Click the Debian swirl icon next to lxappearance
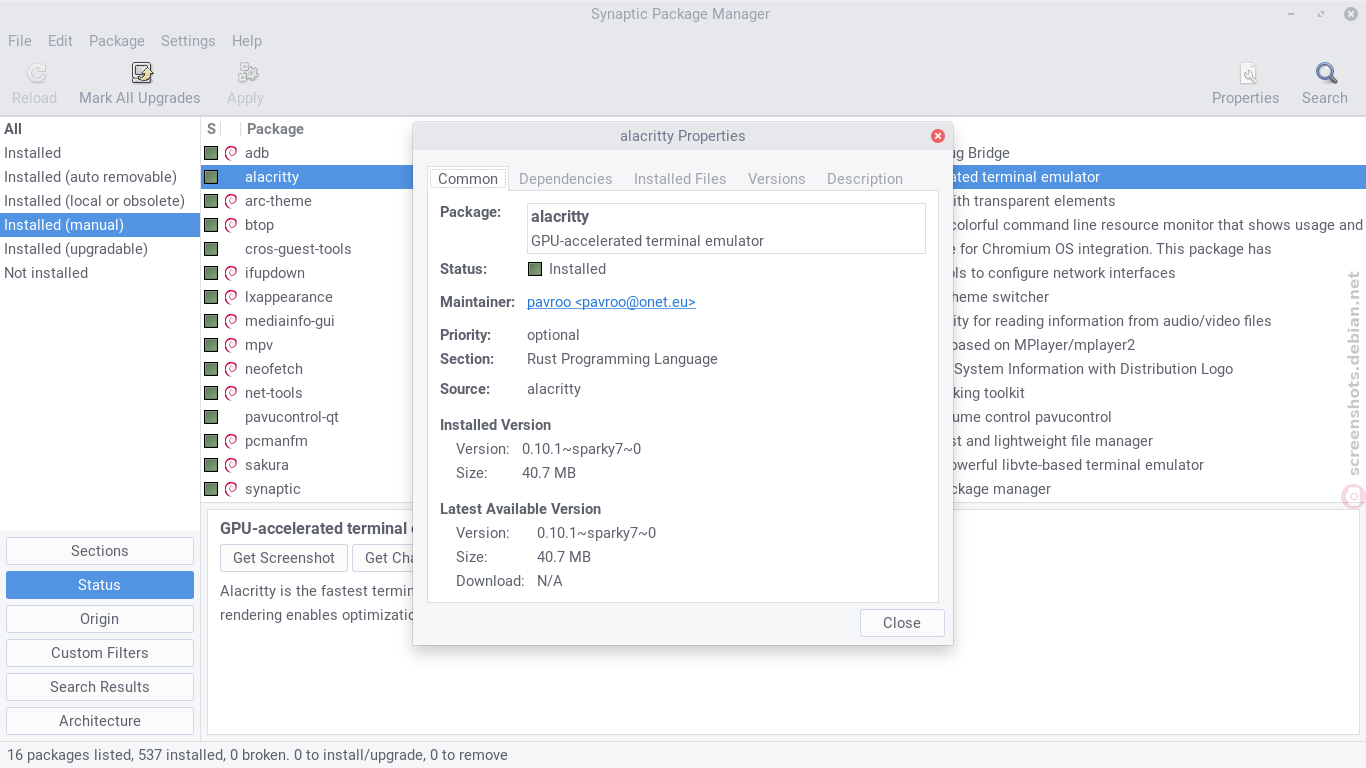The image size is (1366, 768). tap(231, 297)
